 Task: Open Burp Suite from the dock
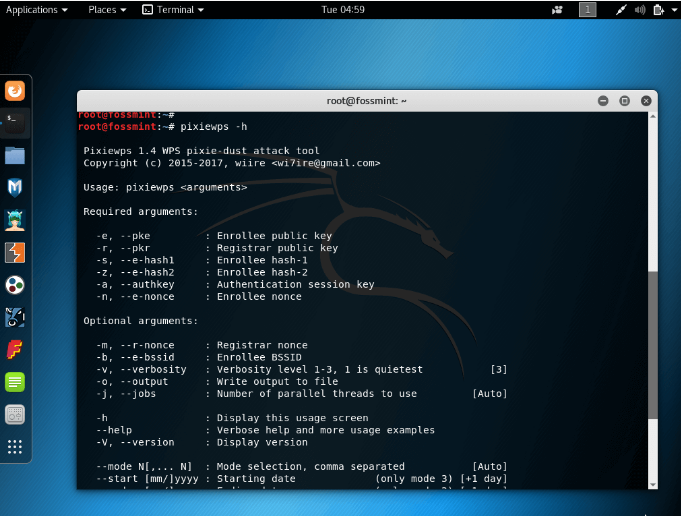pyautogui.click(x=15, y=252)
